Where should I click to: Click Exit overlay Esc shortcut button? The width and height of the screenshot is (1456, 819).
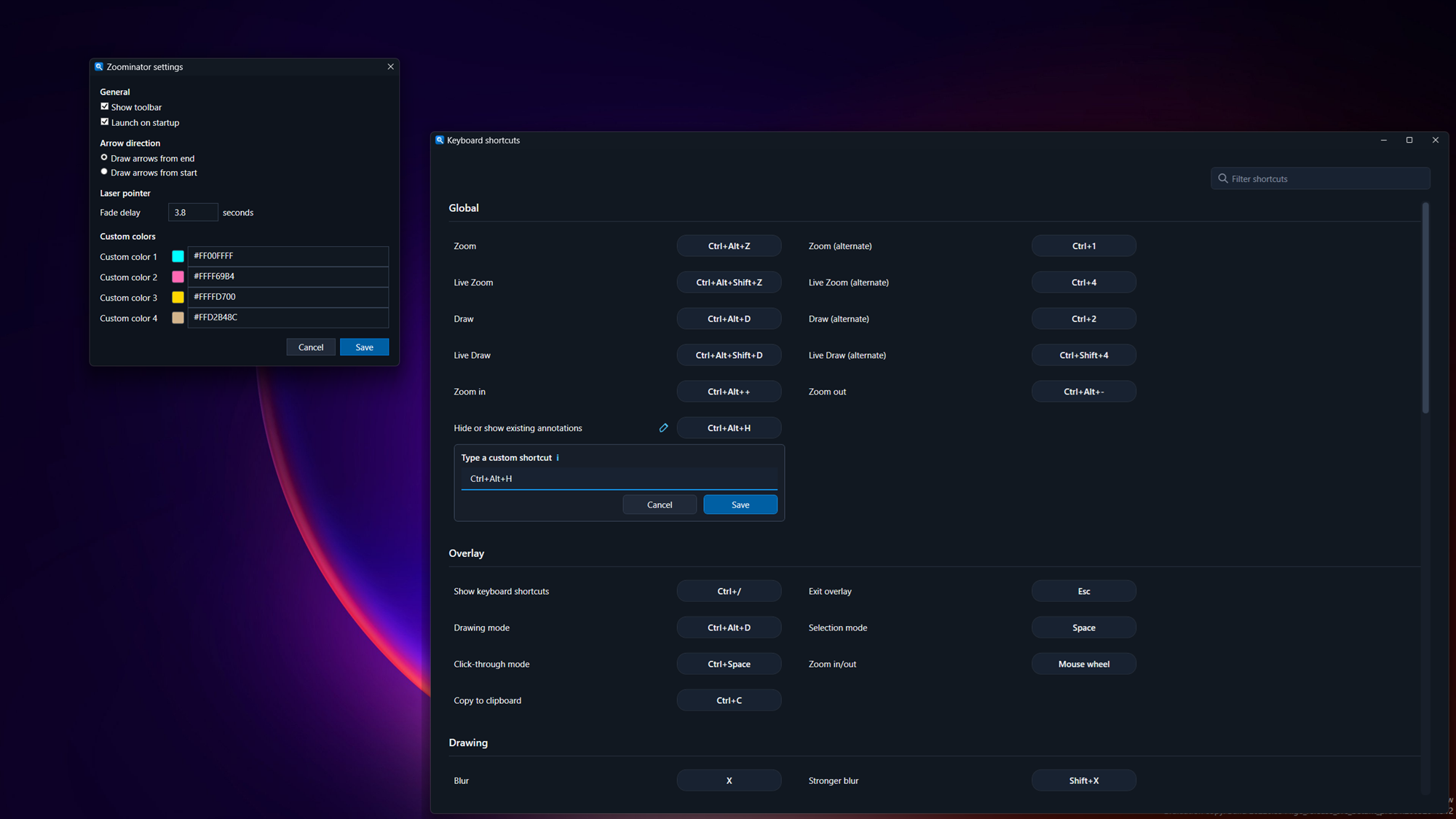pos(1084,591)
